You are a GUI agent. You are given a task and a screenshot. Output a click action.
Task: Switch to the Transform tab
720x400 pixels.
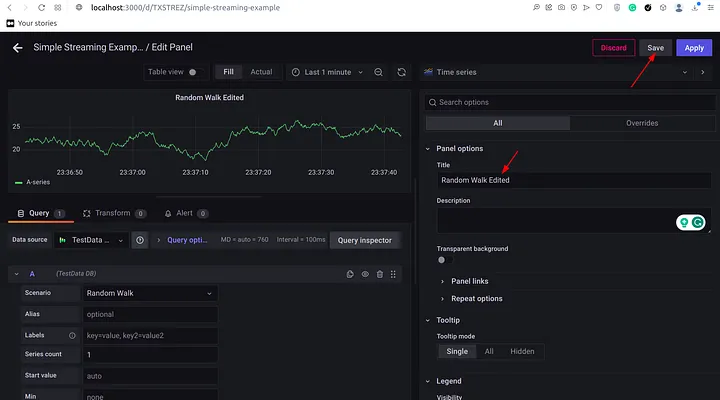(114, 213)
